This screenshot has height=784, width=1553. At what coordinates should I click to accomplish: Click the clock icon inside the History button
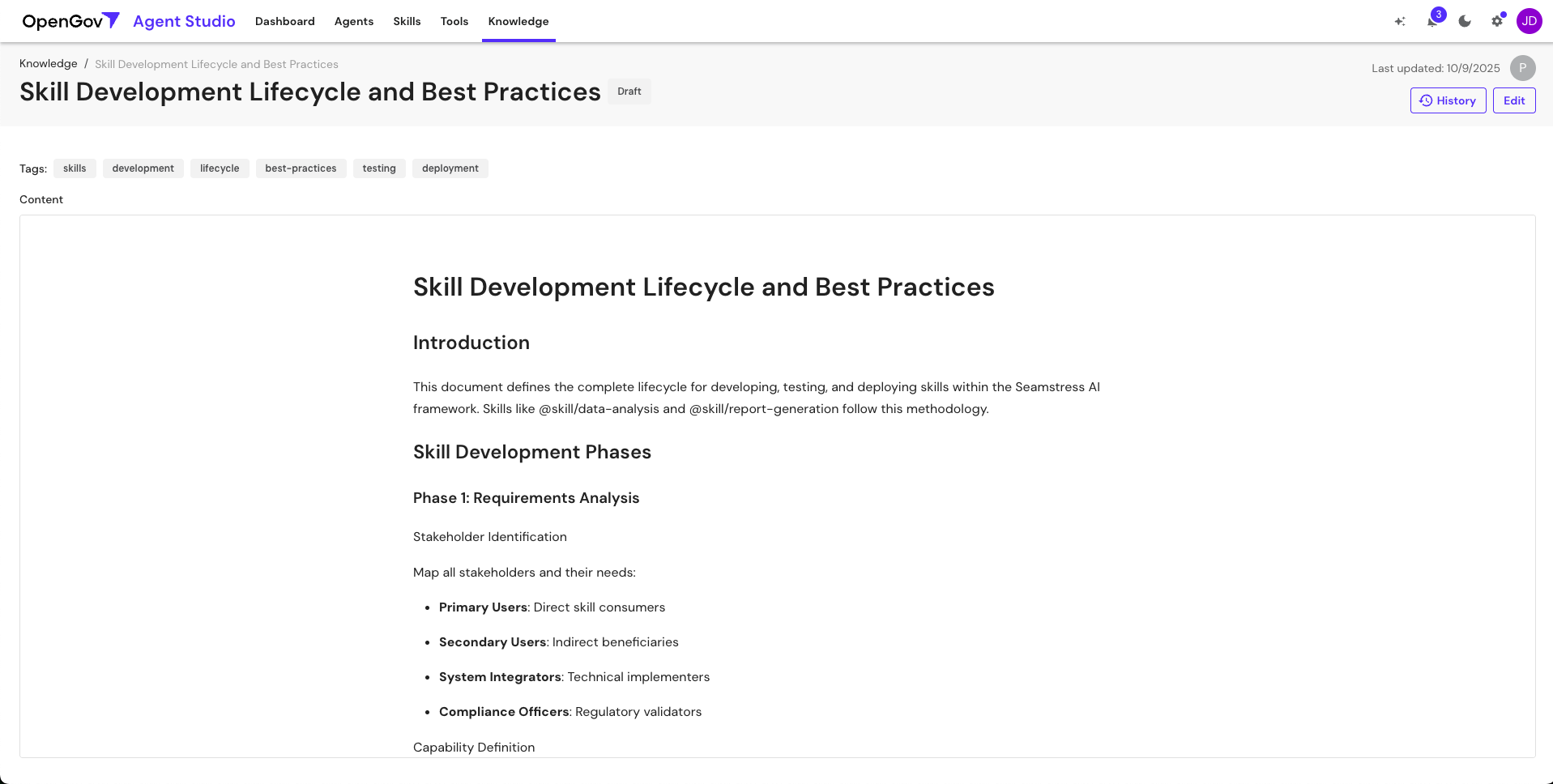click(1426, 100)
